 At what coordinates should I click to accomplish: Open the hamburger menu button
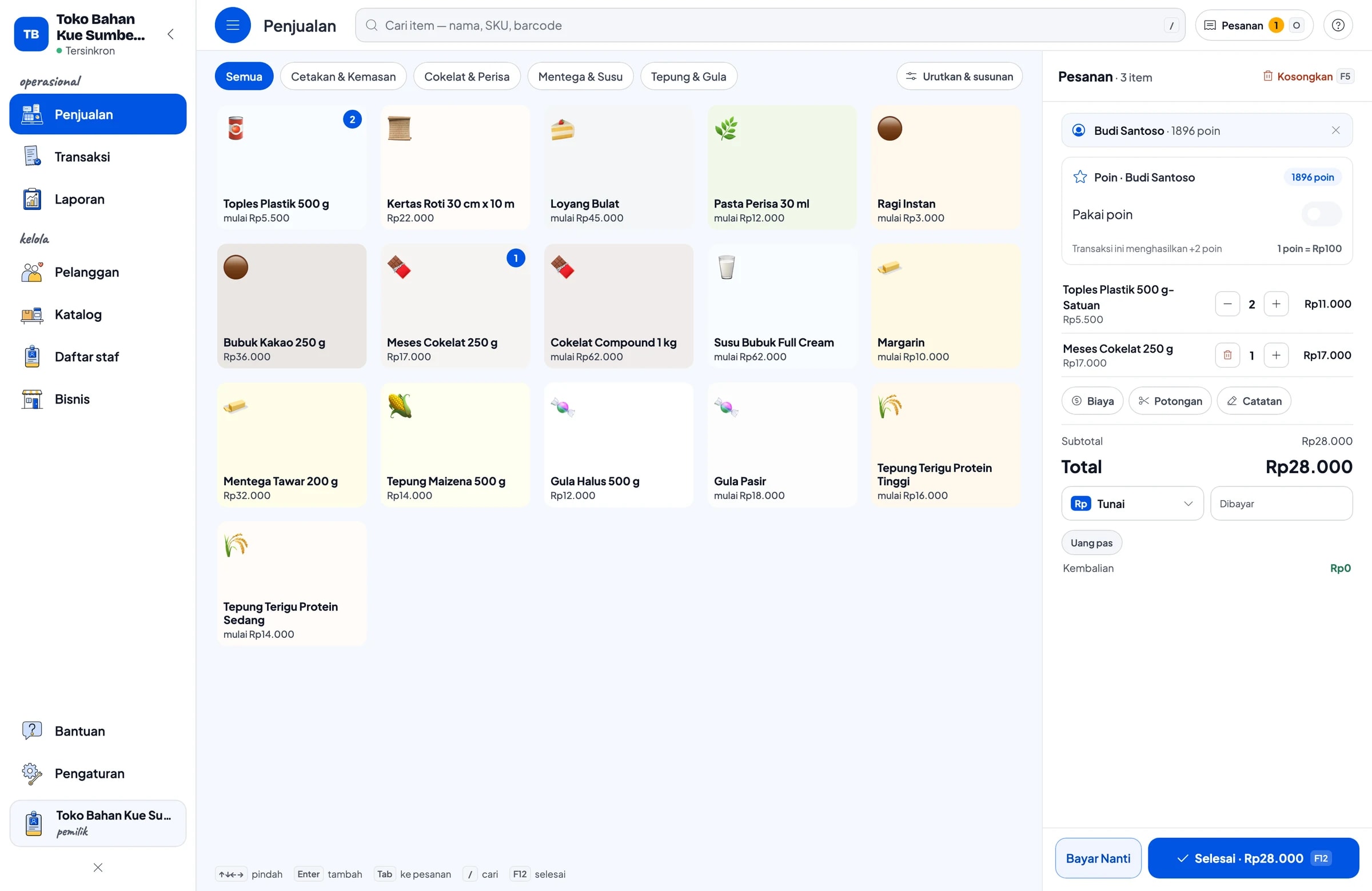[232, 25]
